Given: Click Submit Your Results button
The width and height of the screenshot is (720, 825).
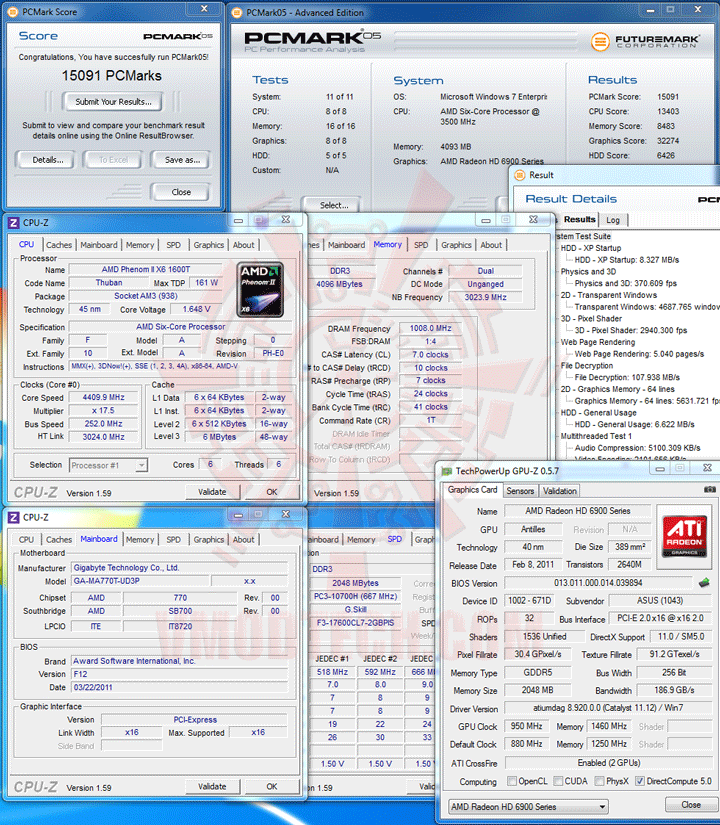Looking at the screenshot, I should tap(113, 102).
